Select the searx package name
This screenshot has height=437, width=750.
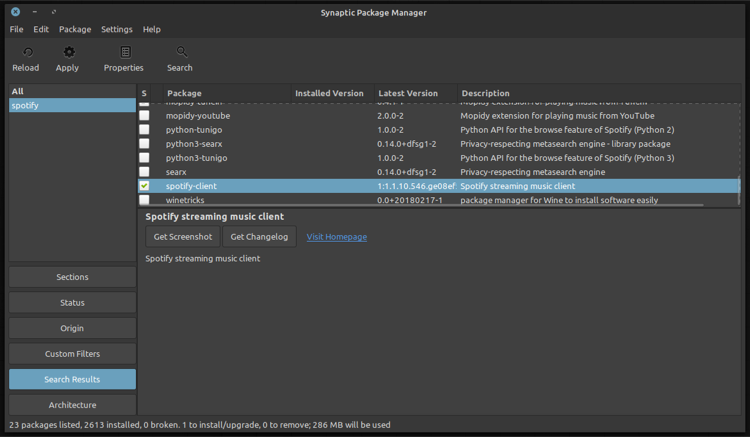(176, 172)
